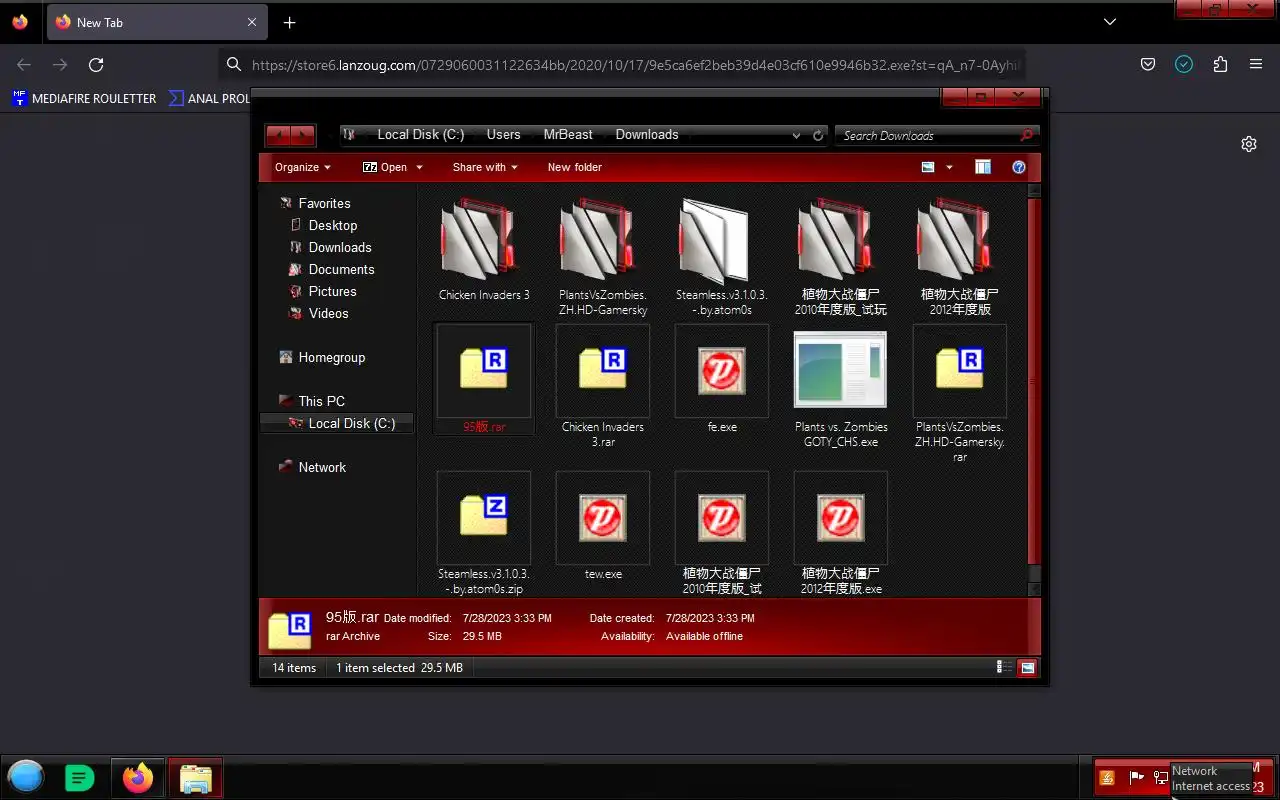Open the MEDIAFIRE ROULETTER bookmark
The height and width of the screenshot is (800, 1280).
point(85,98)
